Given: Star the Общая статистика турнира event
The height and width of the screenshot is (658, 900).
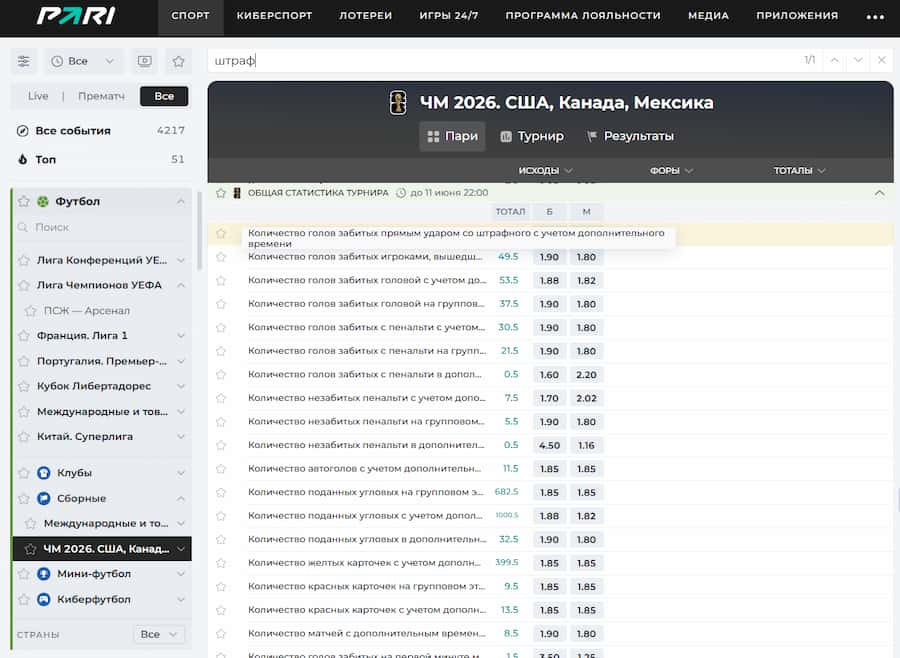Looking at the screenshot, I should (x=221, y=193).
